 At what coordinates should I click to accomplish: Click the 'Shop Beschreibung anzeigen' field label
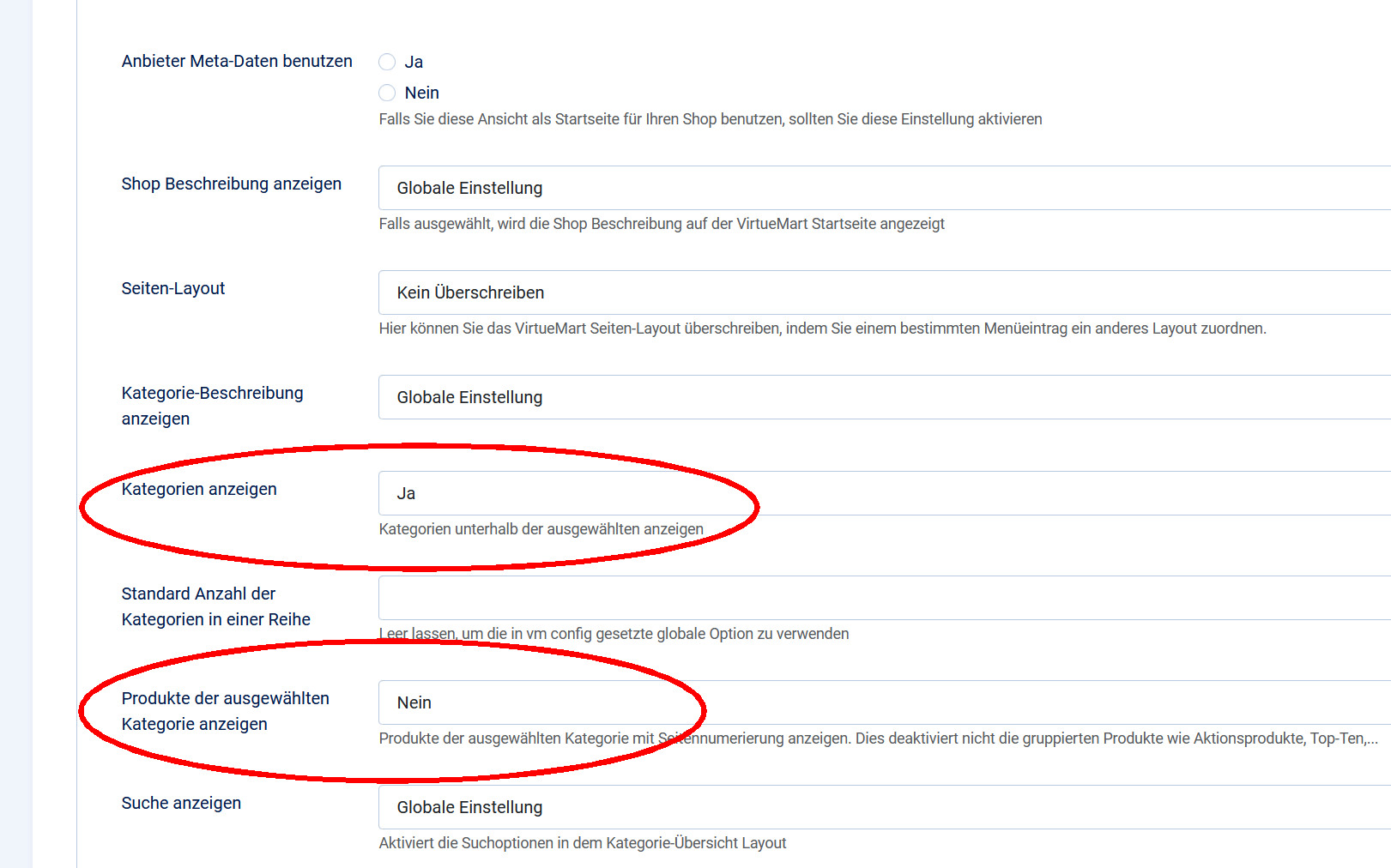(232, 184)
